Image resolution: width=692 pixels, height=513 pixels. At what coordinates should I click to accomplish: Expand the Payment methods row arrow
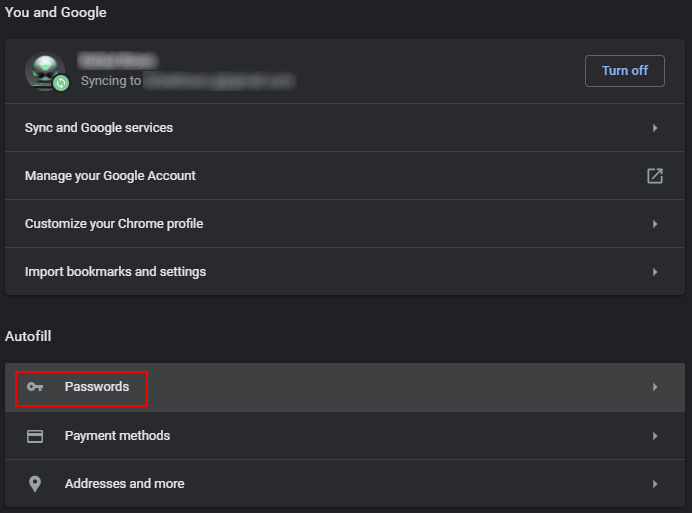[655, 436]
